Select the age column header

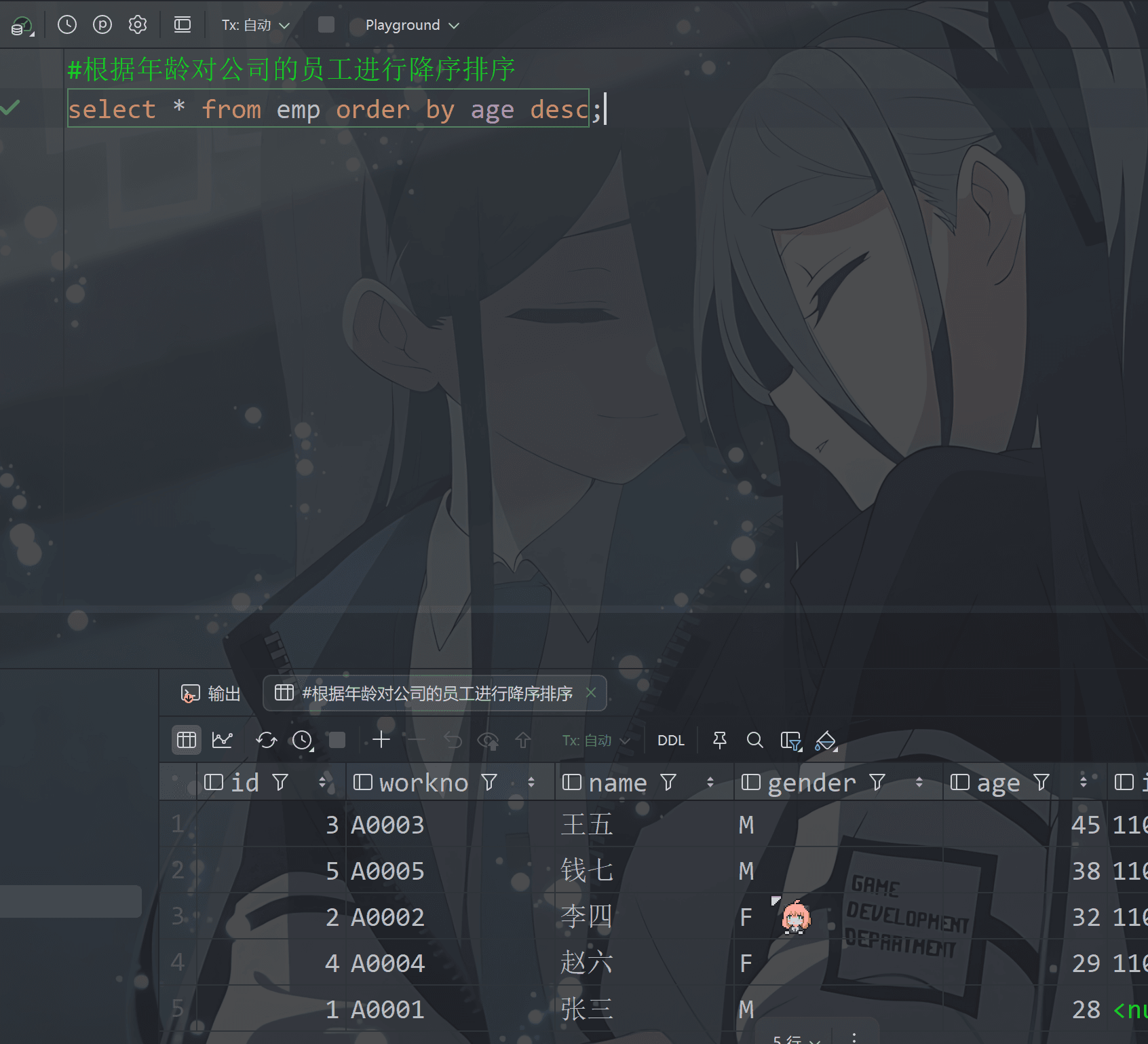click(998, 783)
